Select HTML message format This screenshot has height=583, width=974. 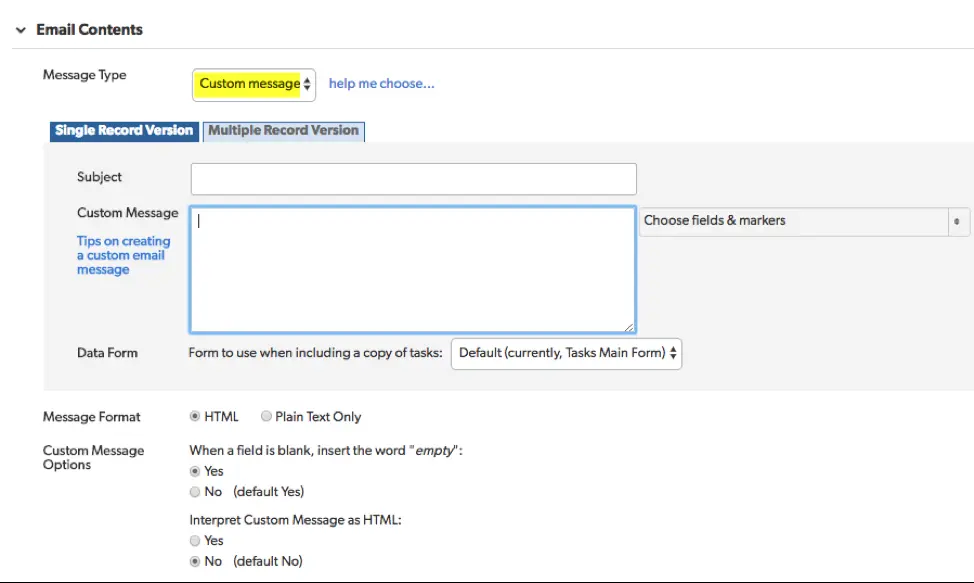(195, 416)
